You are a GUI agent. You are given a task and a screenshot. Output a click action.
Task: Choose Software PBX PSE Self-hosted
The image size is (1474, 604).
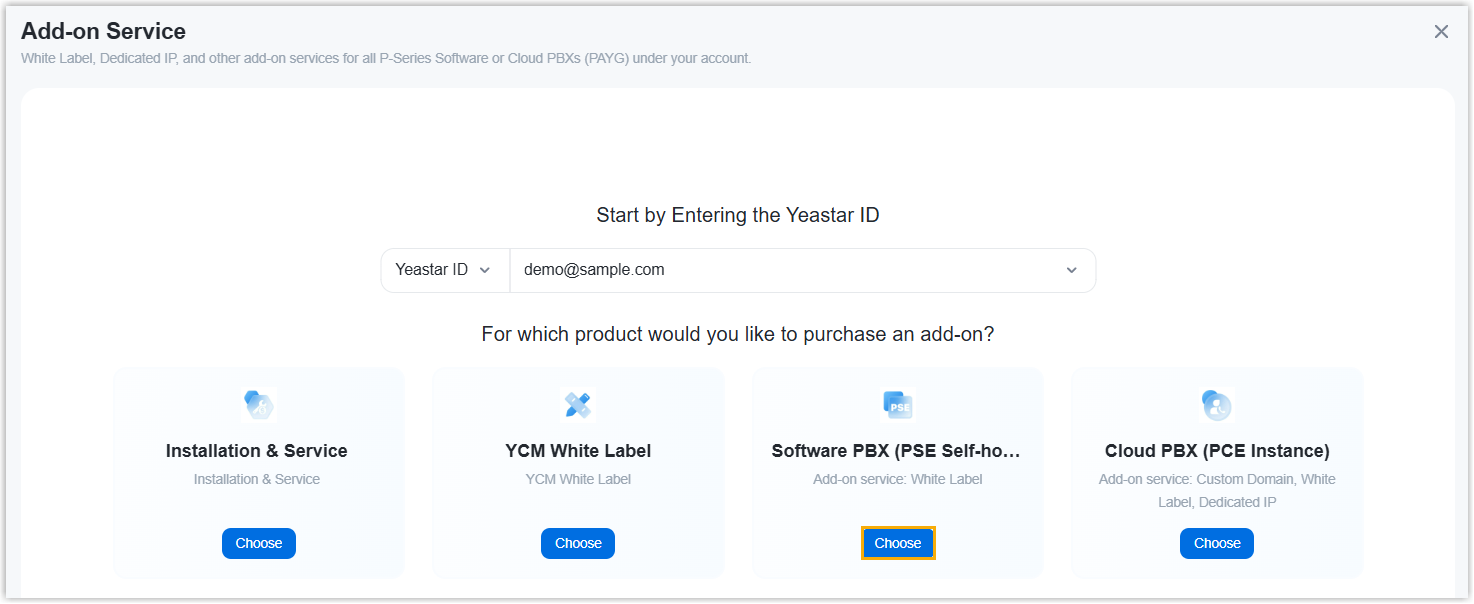(898, 543)
